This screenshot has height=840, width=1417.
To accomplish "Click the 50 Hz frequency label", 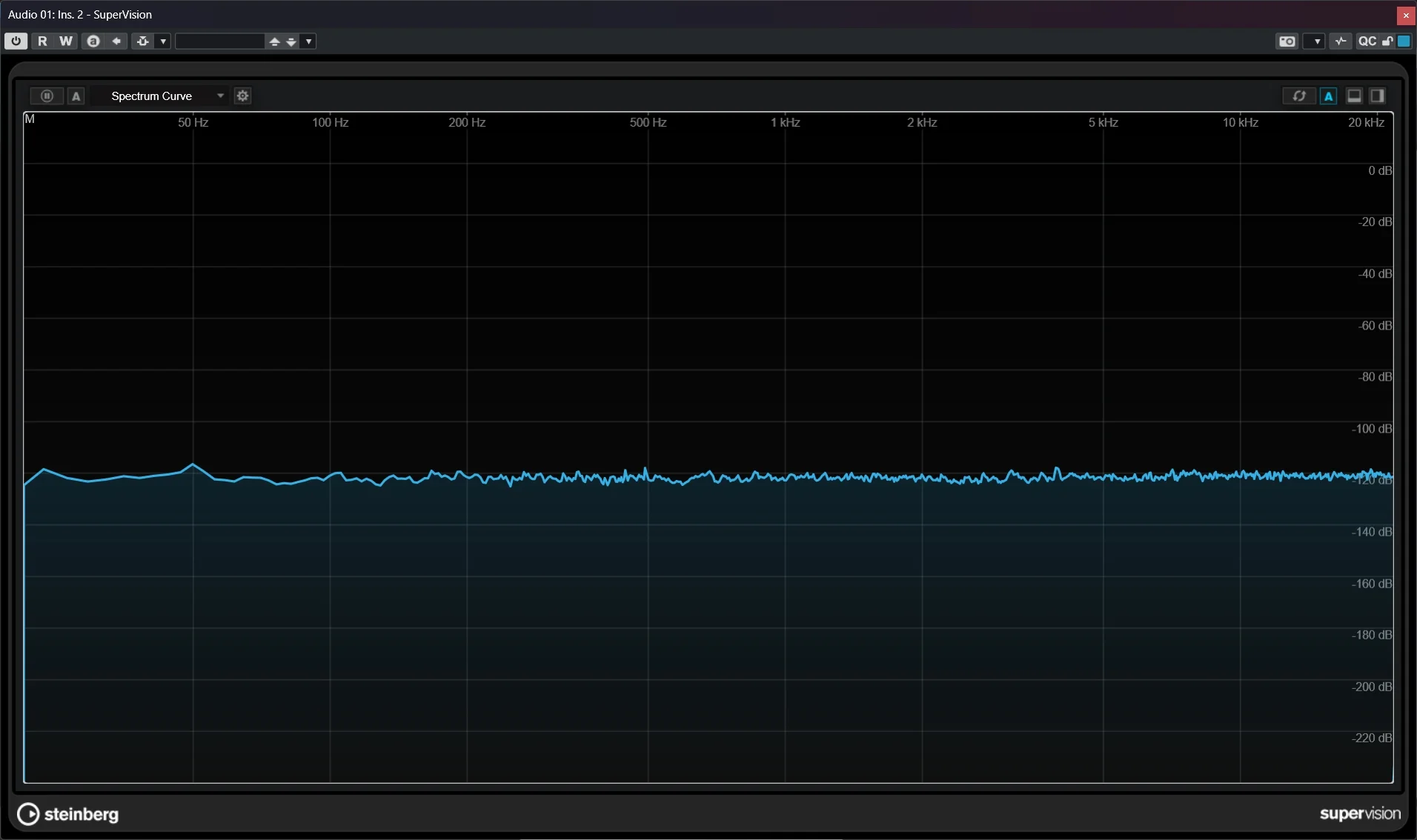I will (x=193, y=122).
